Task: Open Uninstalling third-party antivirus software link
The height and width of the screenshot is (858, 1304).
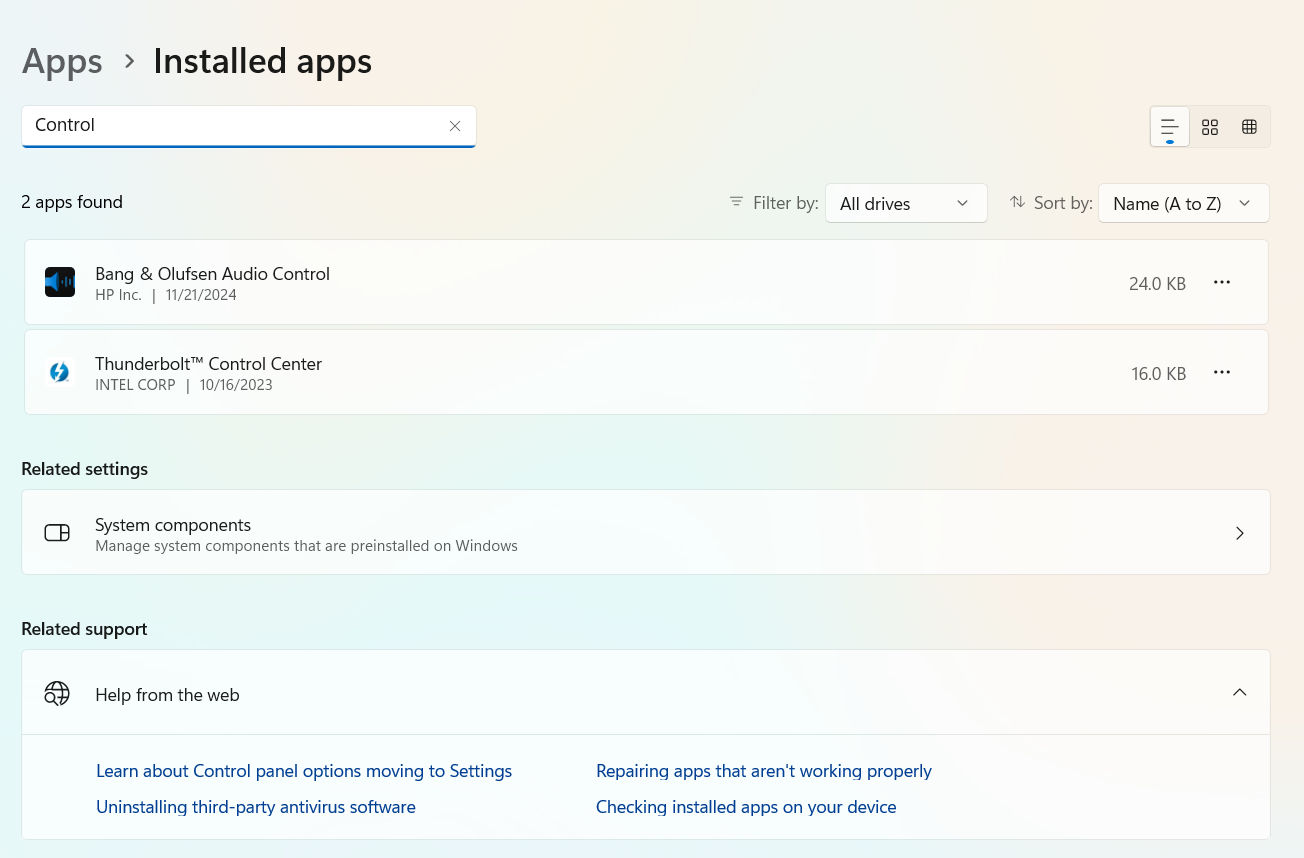Action: tap(256, 807)
